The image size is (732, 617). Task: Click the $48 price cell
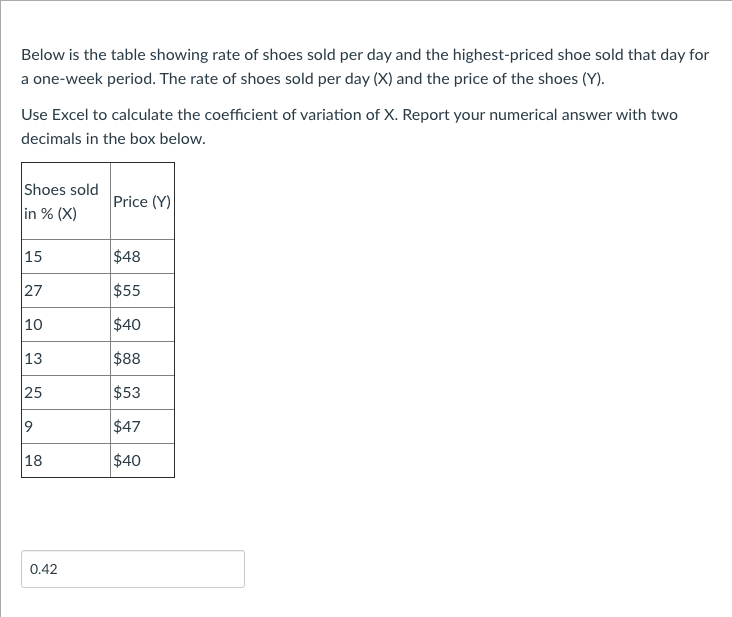(x=142, y=257)
